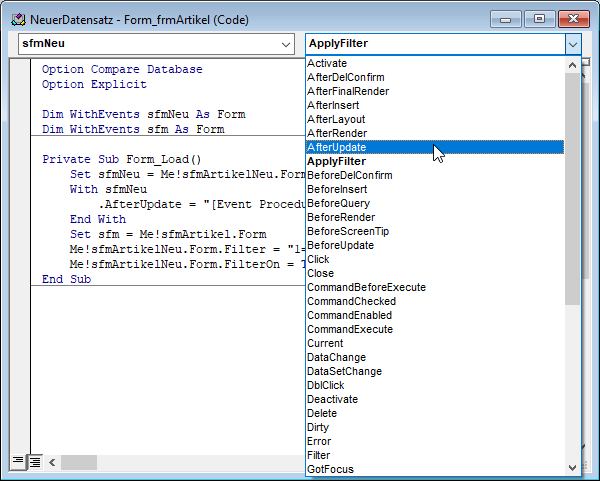This screenshot has height=481, width=600.
Task: Pick BeforeRender from list
Action: click(435, 217)
